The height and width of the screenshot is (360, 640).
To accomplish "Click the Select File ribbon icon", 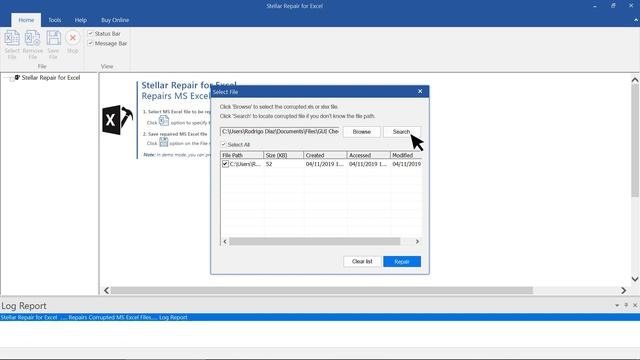I will 12,44.
